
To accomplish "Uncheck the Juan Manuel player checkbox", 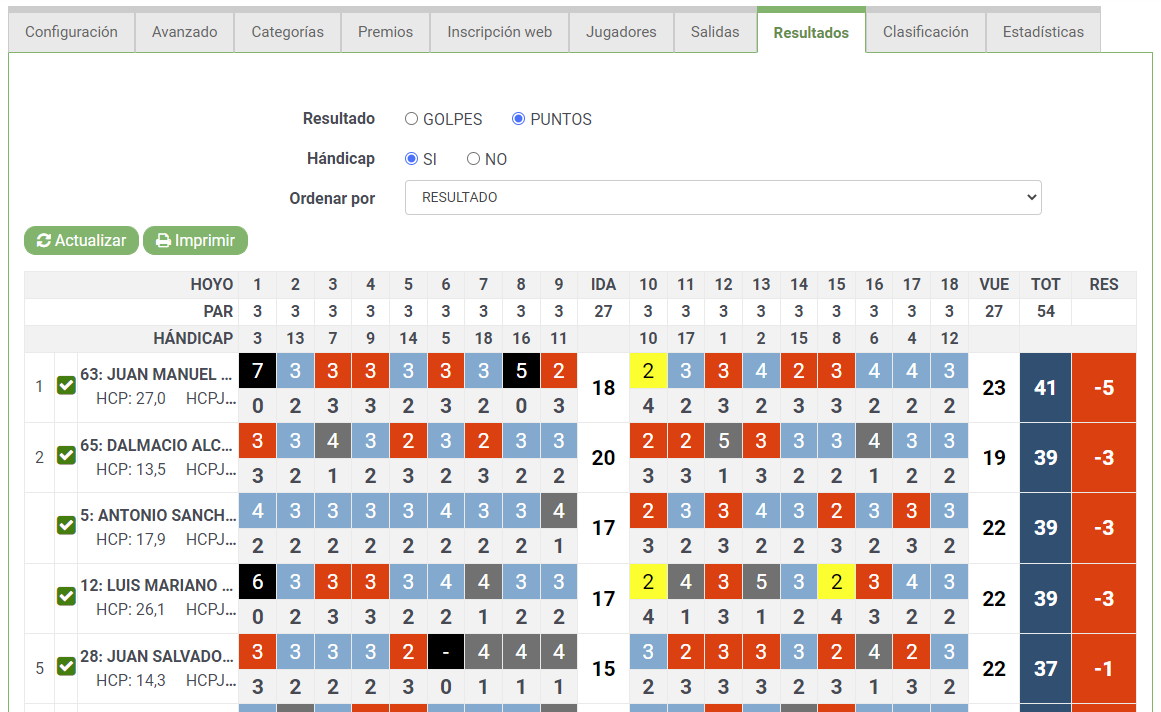I will (67, 386).
